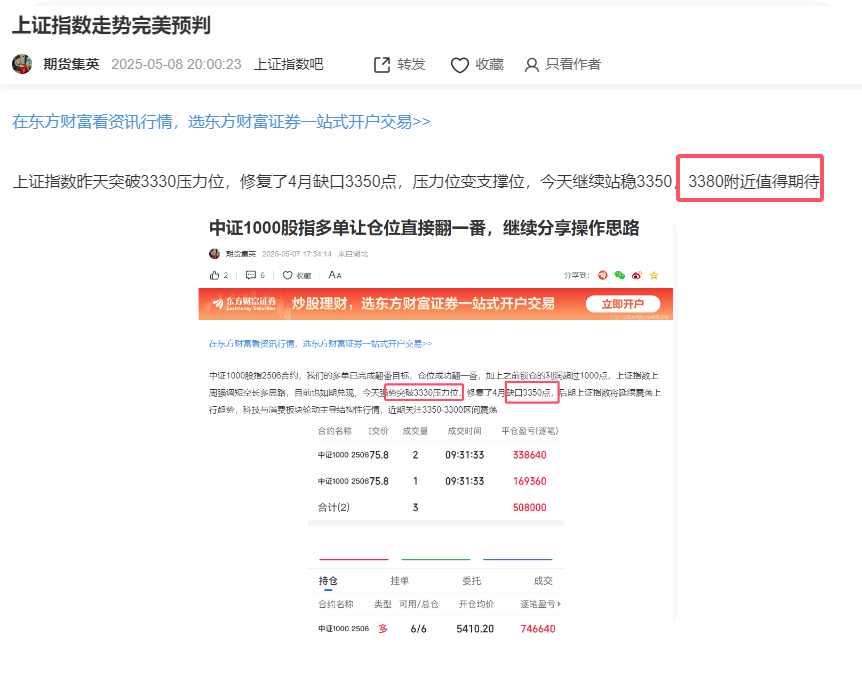This screenshot has width=862, height=687.
Task: Open the 上证指数吧 forum link
Action: click(x=288, y=64)
